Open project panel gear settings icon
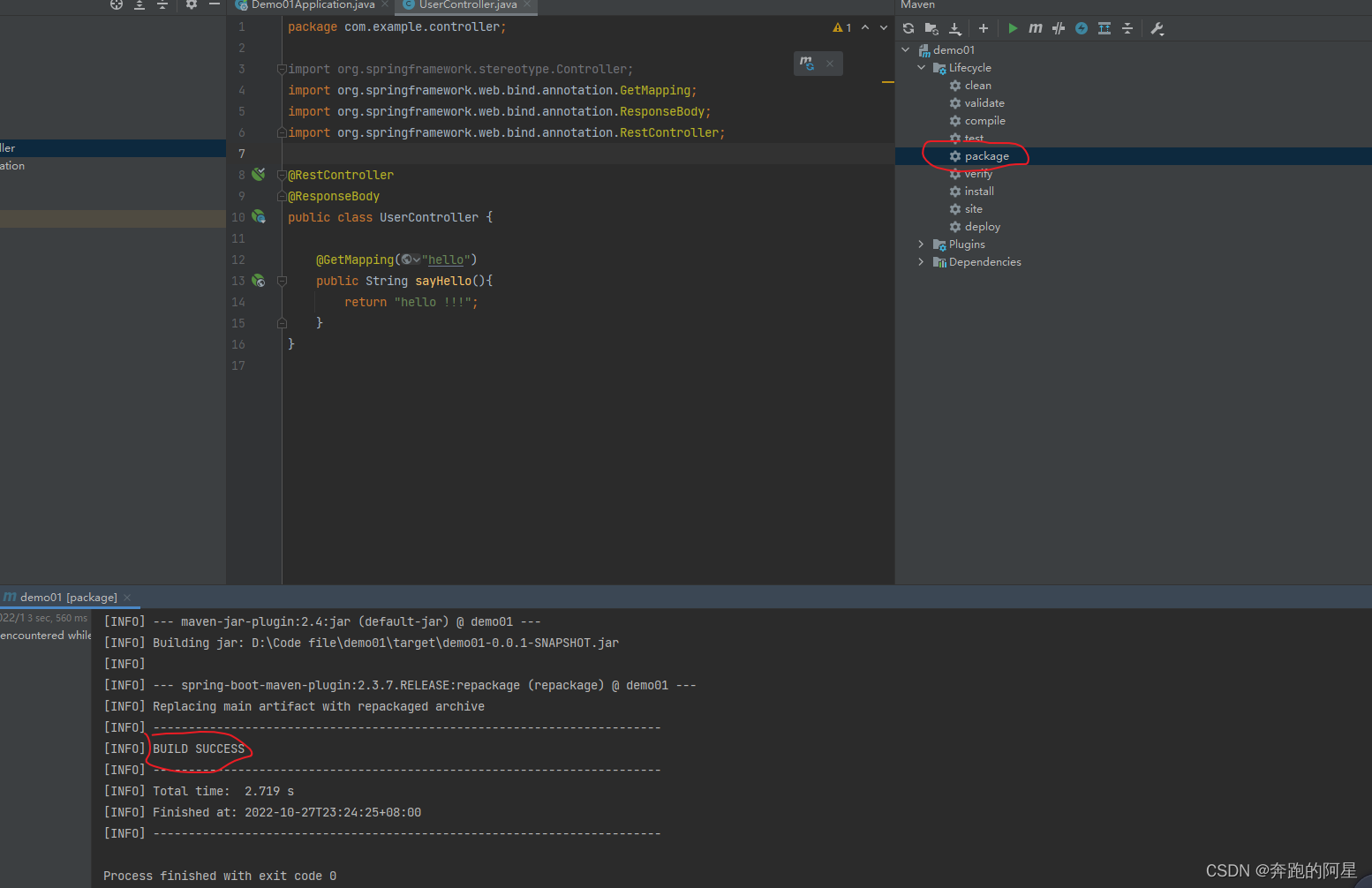Viewport: 1372px width, 888px height. click(192, 4)
